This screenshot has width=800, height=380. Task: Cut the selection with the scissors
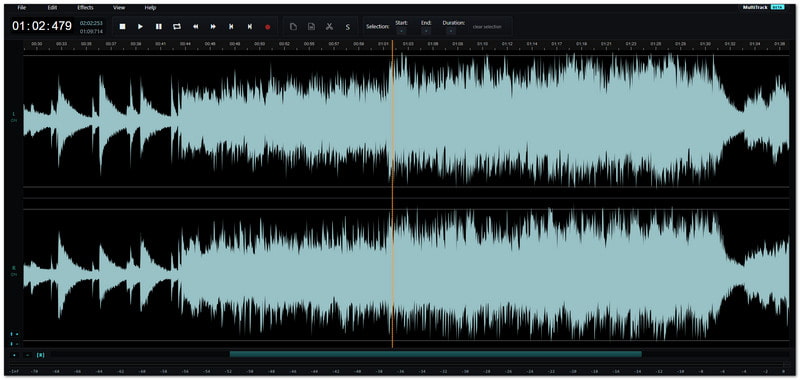[330, 27]
